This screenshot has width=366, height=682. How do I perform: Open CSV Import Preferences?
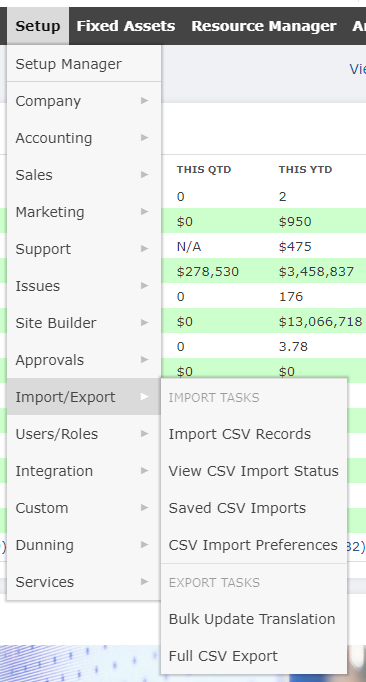(x=254, y=545)
